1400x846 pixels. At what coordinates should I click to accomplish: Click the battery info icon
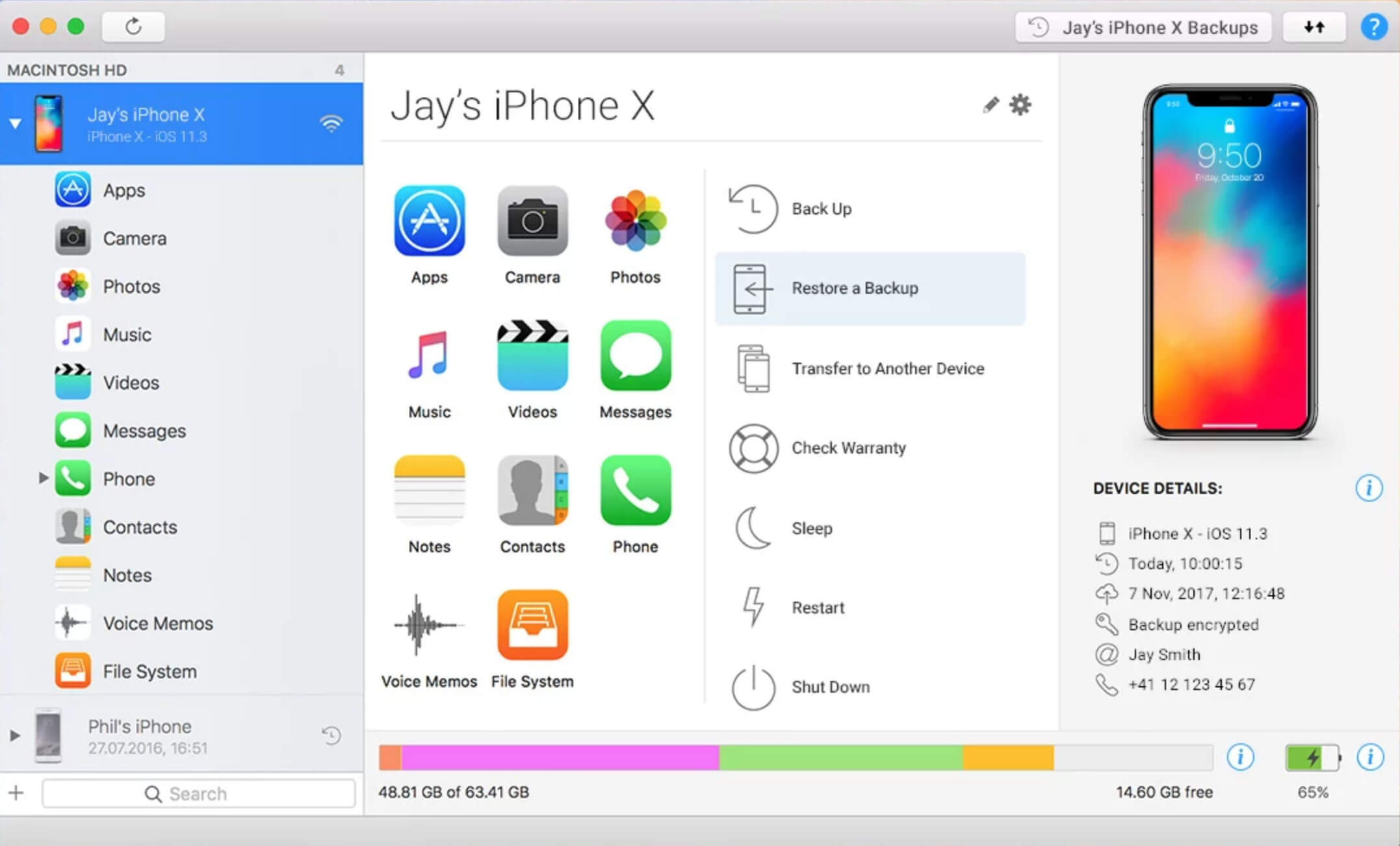(1370, 757)
